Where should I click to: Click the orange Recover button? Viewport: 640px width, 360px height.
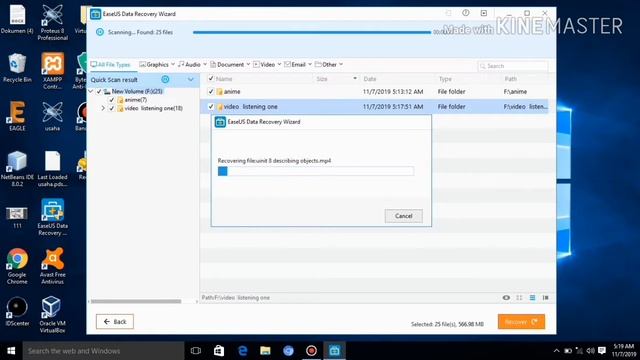pos(521,322)
